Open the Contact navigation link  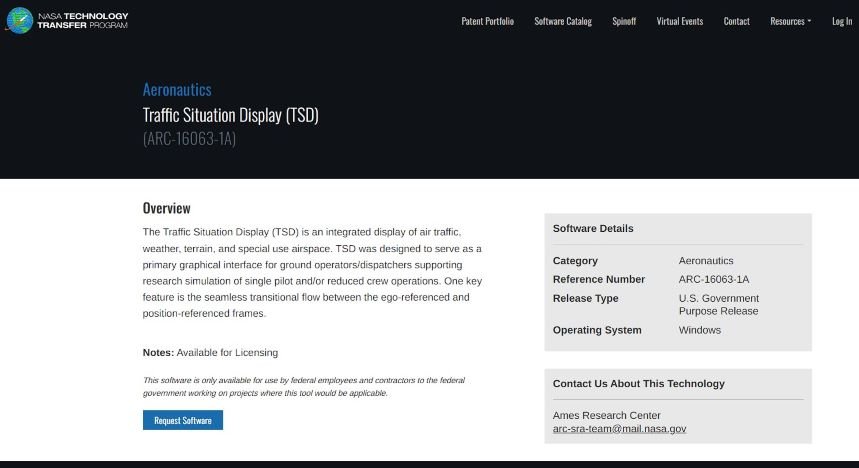(x=736, y=21)
